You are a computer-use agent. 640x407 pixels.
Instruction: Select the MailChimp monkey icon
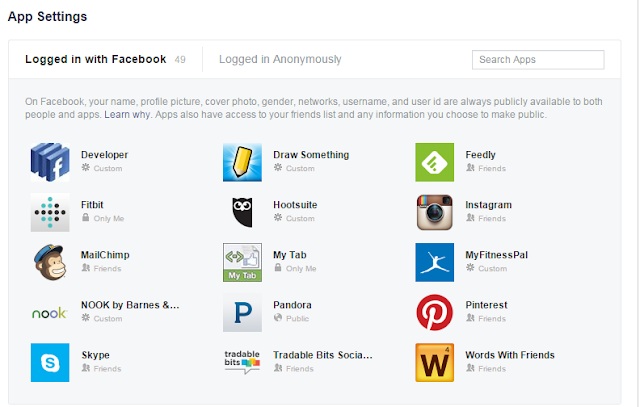coord(49,261)
